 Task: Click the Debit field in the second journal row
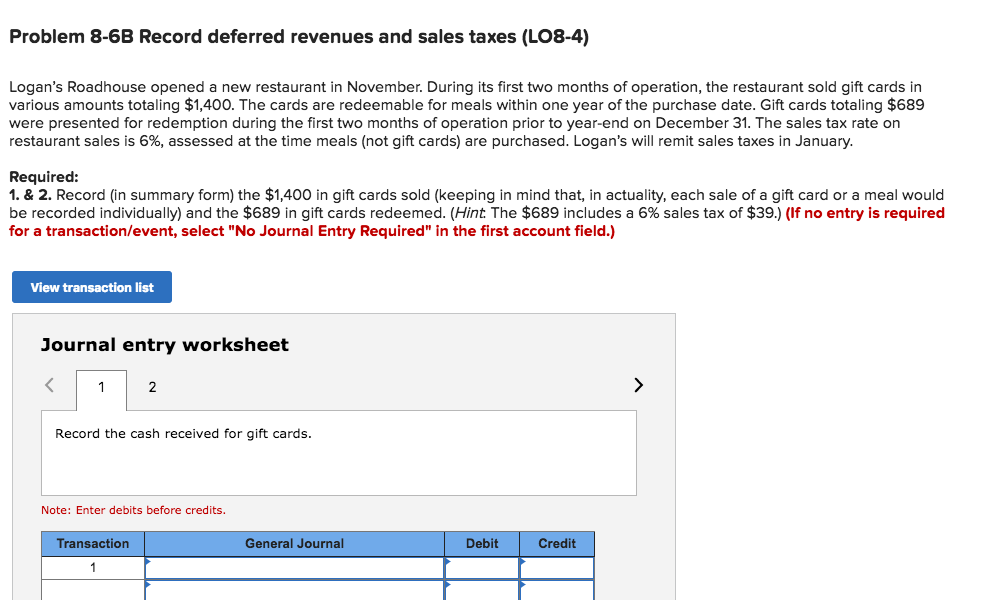click(482, 590)
